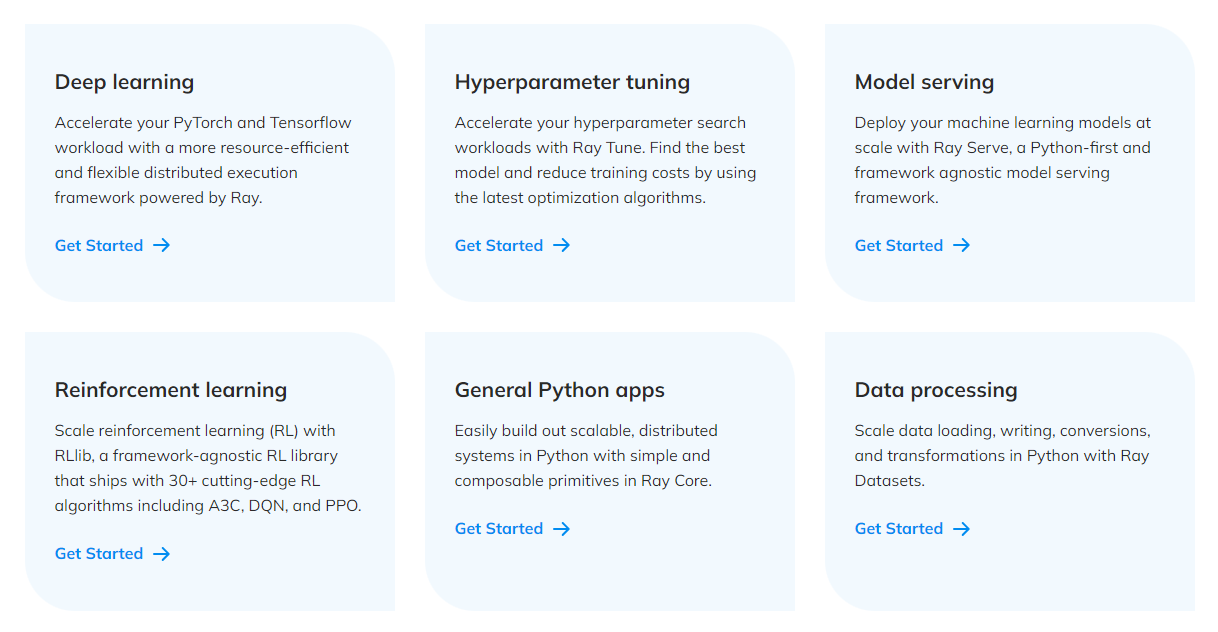Screen dimensions: 1218x632
Task: Click the arrow icon under Data processing
Action: click(x=962, y=528)
